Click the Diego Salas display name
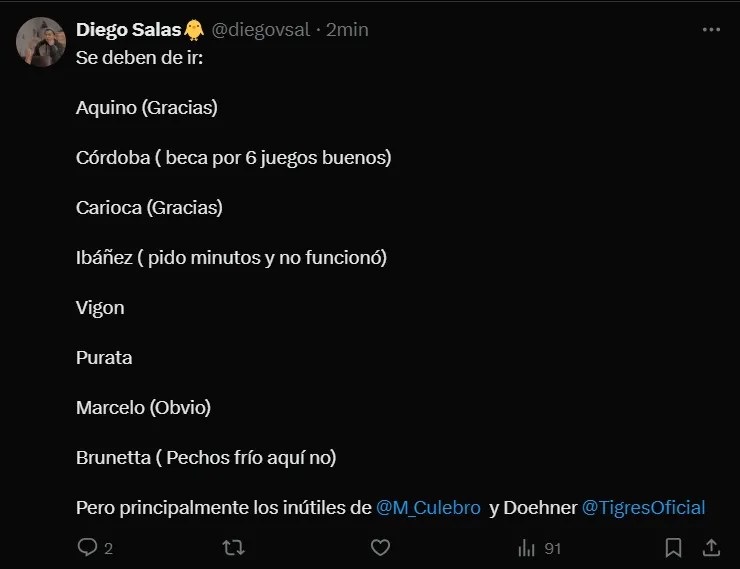740x569 pixels. [x=129, y=30]
